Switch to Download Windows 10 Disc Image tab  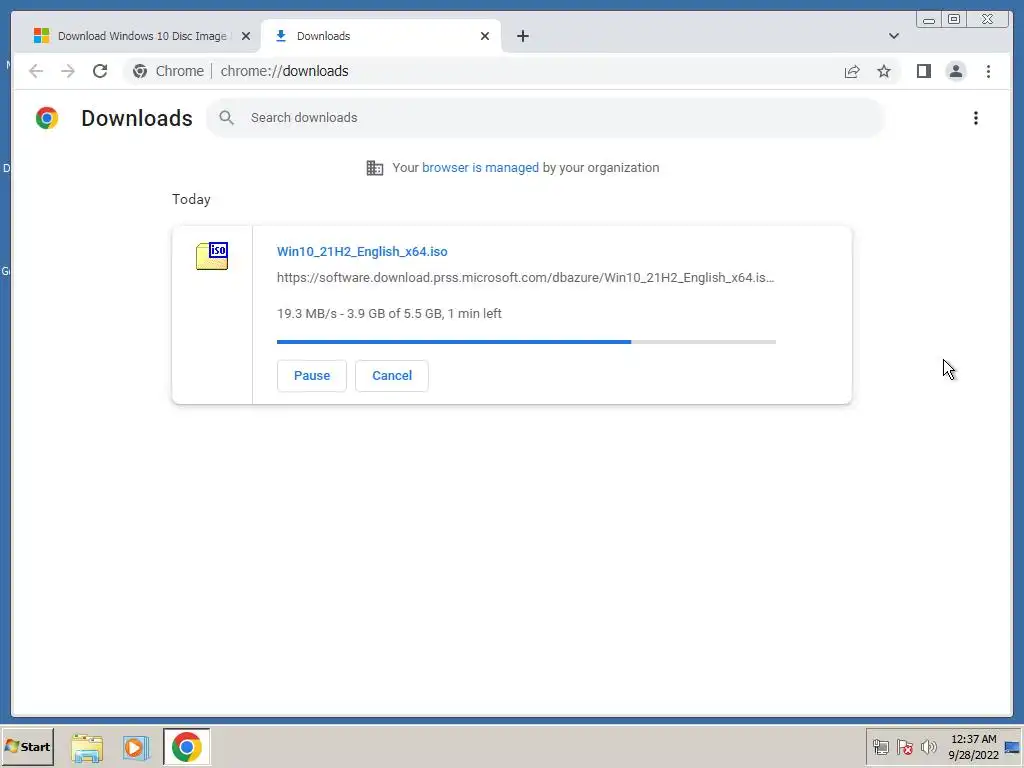click(x=142, y=36)
